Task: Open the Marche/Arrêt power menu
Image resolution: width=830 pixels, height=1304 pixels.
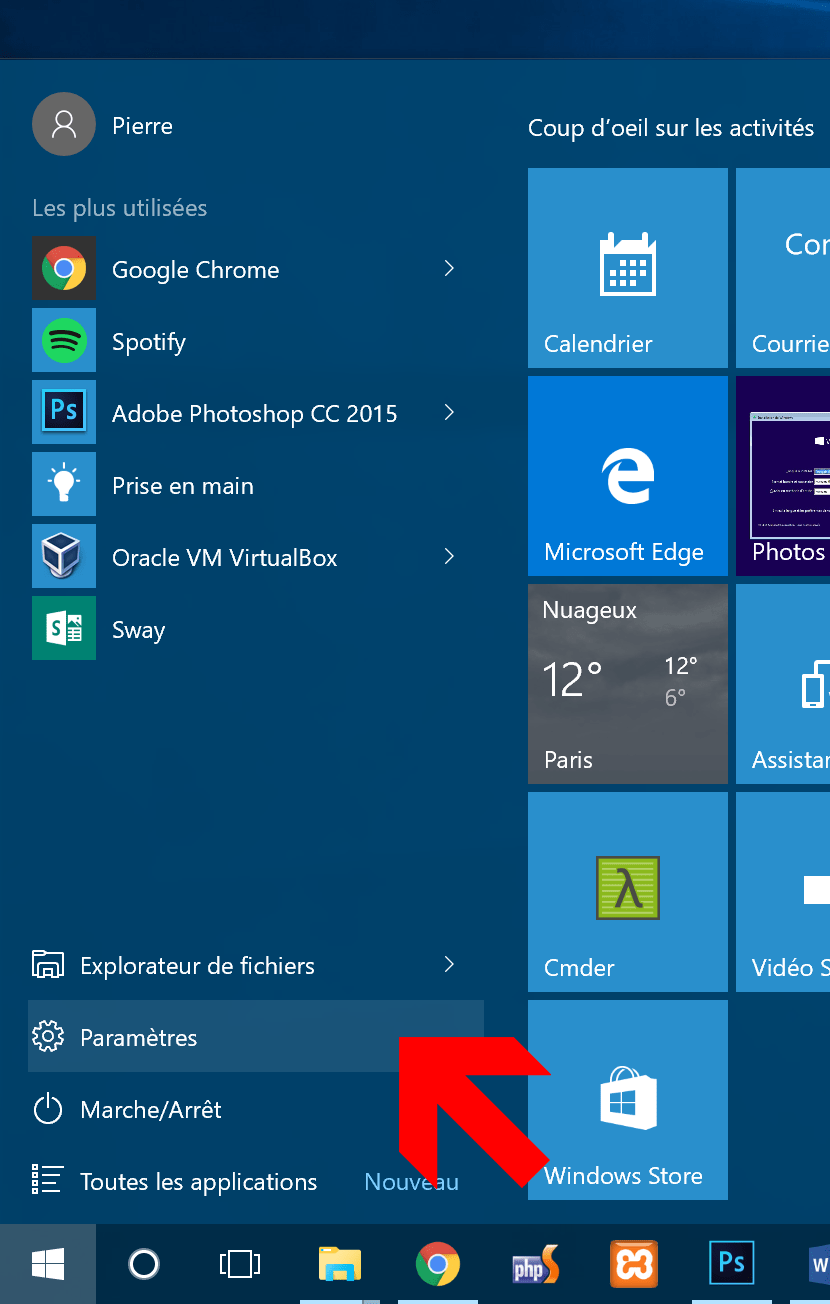Action: click(255, 1109)
